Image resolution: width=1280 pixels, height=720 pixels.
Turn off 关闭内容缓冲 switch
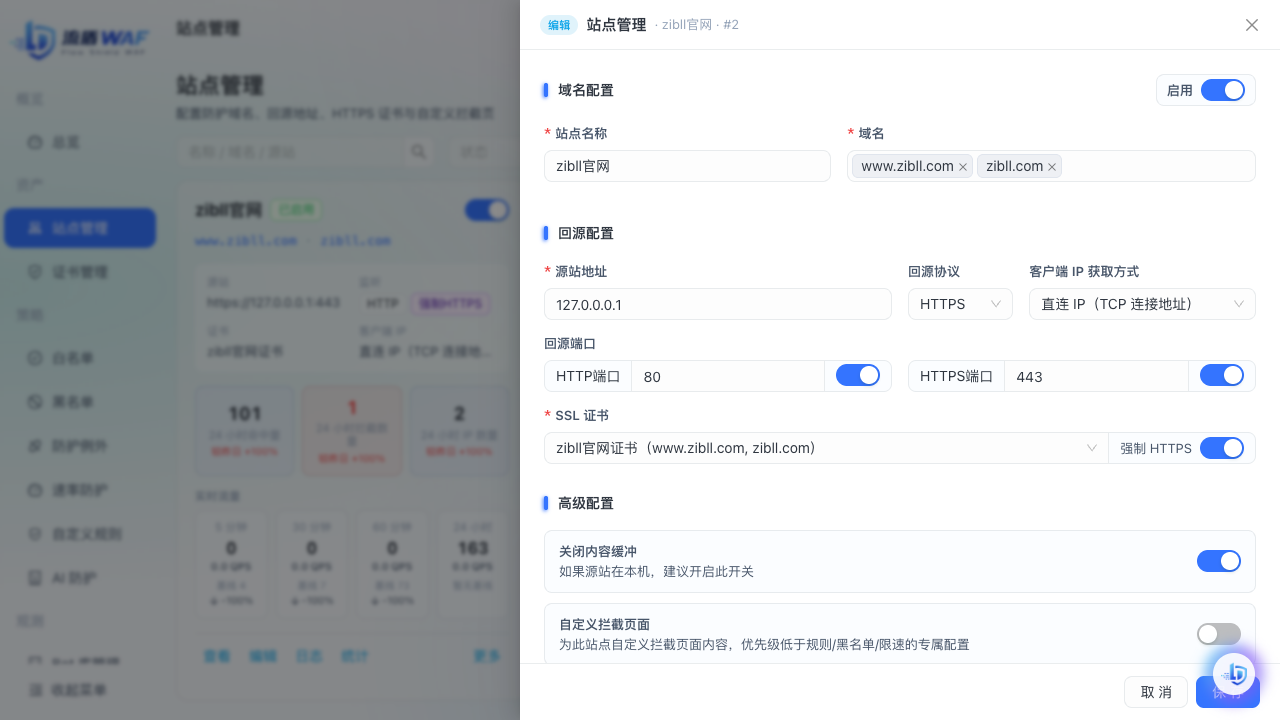[x=1219, y=561]
